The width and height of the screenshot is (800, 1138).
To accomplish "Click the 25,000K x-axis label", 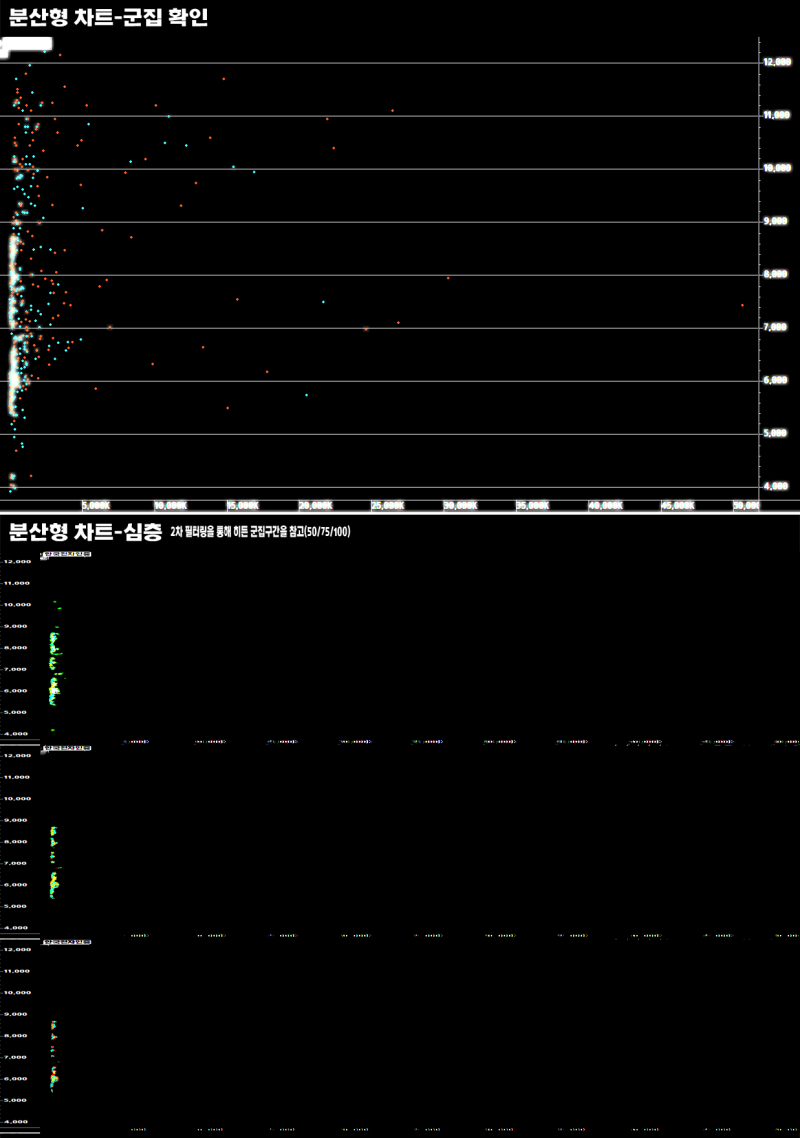I will [388, 506].
